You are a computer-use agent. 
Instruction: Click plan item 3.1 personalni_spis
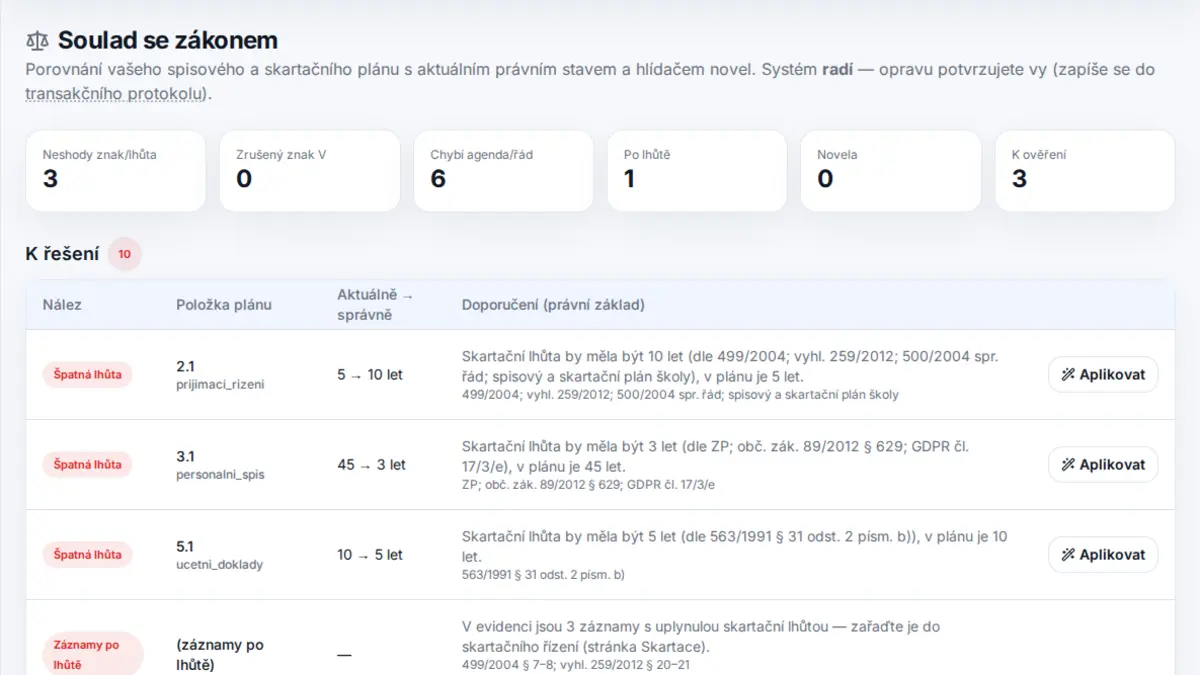pos(220,465)
